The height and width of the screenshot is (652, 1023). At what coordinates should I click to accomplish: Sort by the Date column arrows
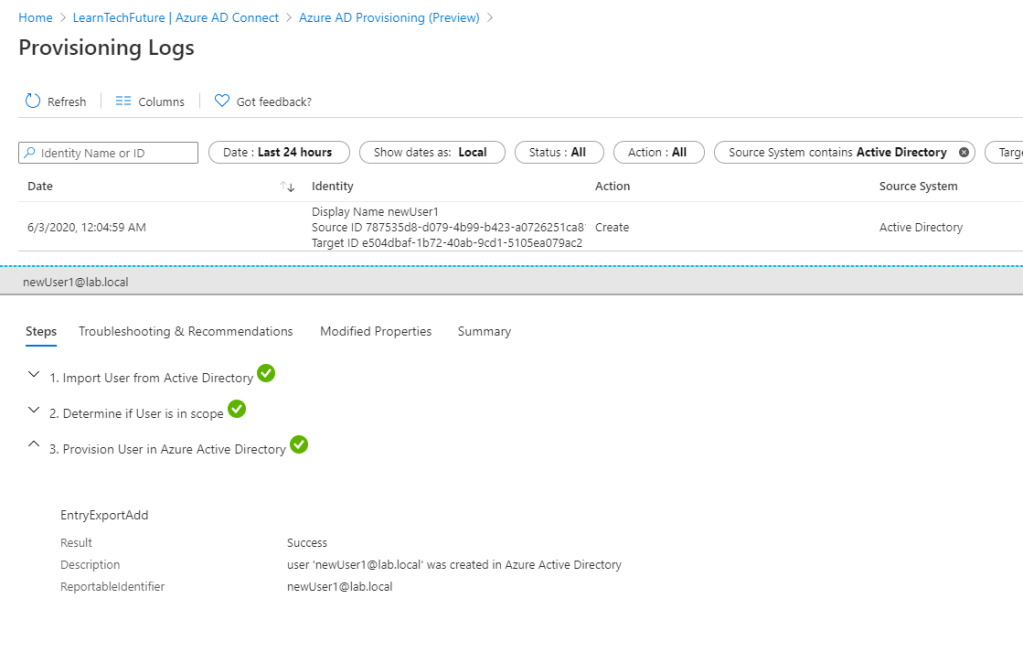tap(288, 187)
